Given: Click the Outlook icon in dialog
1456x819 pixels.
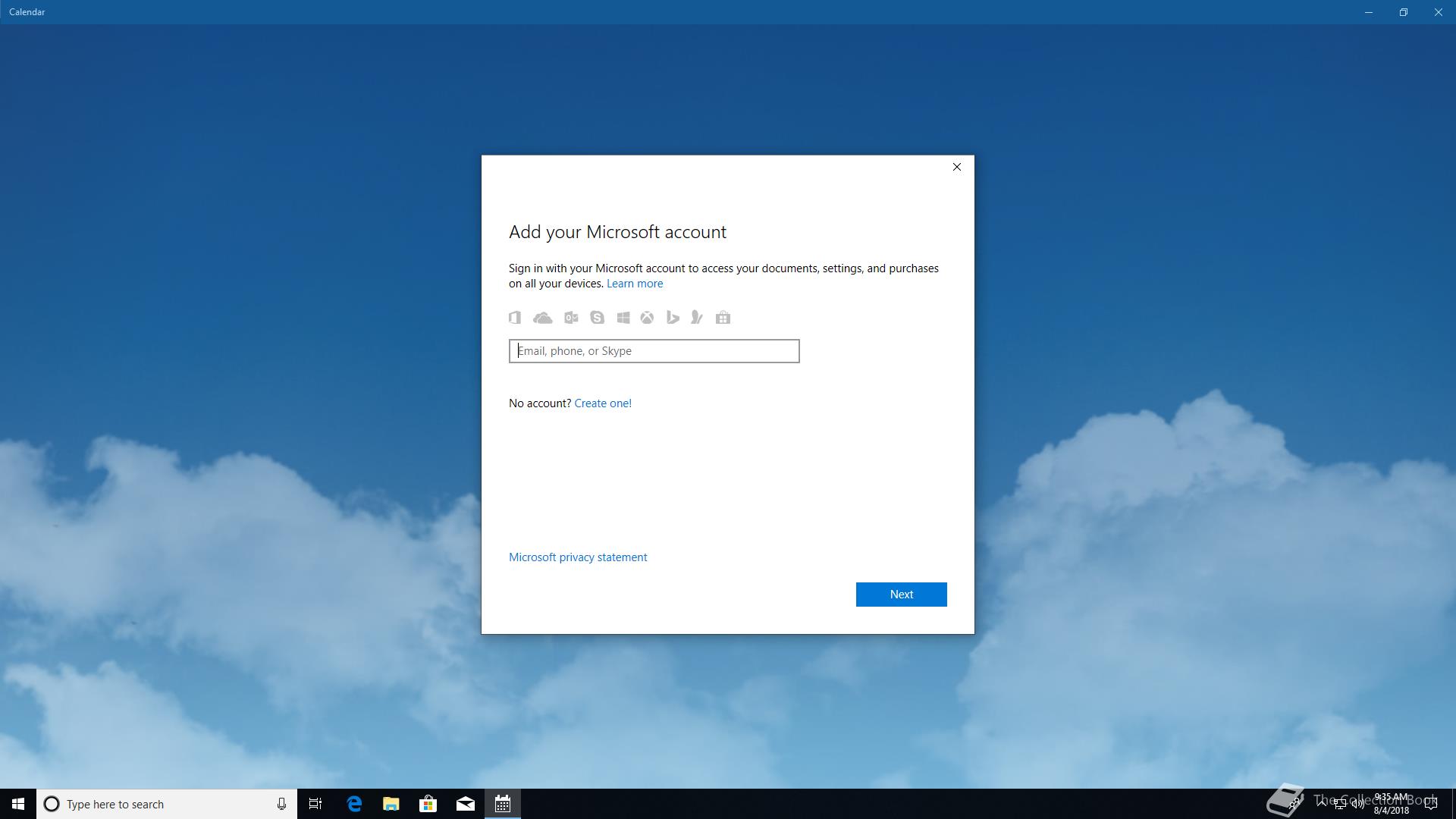Looking at the screenshot, I should [571, 318].
